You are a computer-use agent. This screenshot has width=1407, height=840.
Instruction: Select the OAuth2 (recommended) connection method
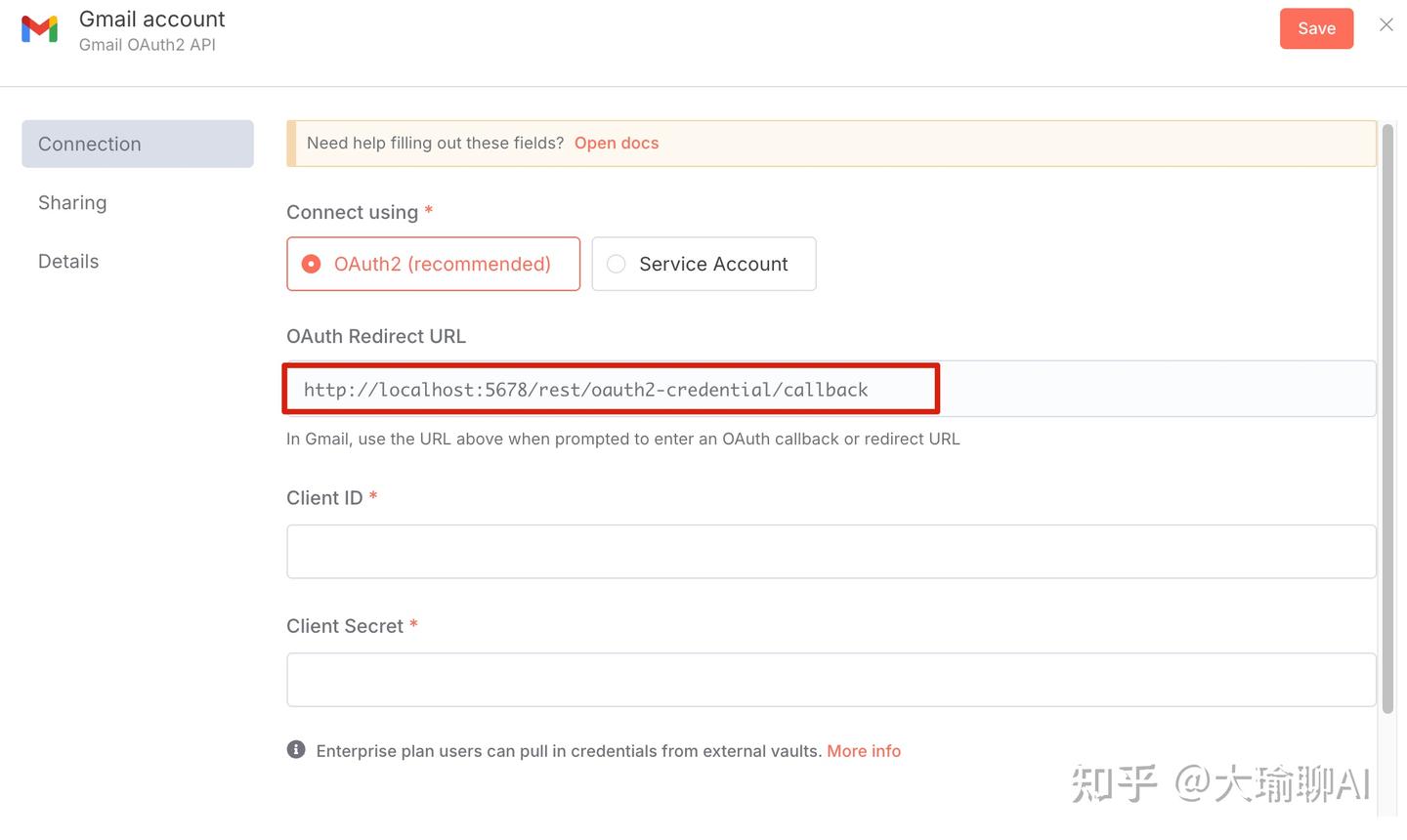[433, 263]
